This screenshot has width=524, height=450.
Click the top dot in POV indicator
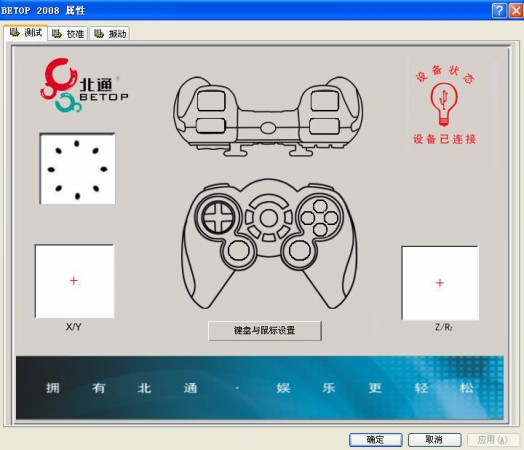click(x=77, y=144)
